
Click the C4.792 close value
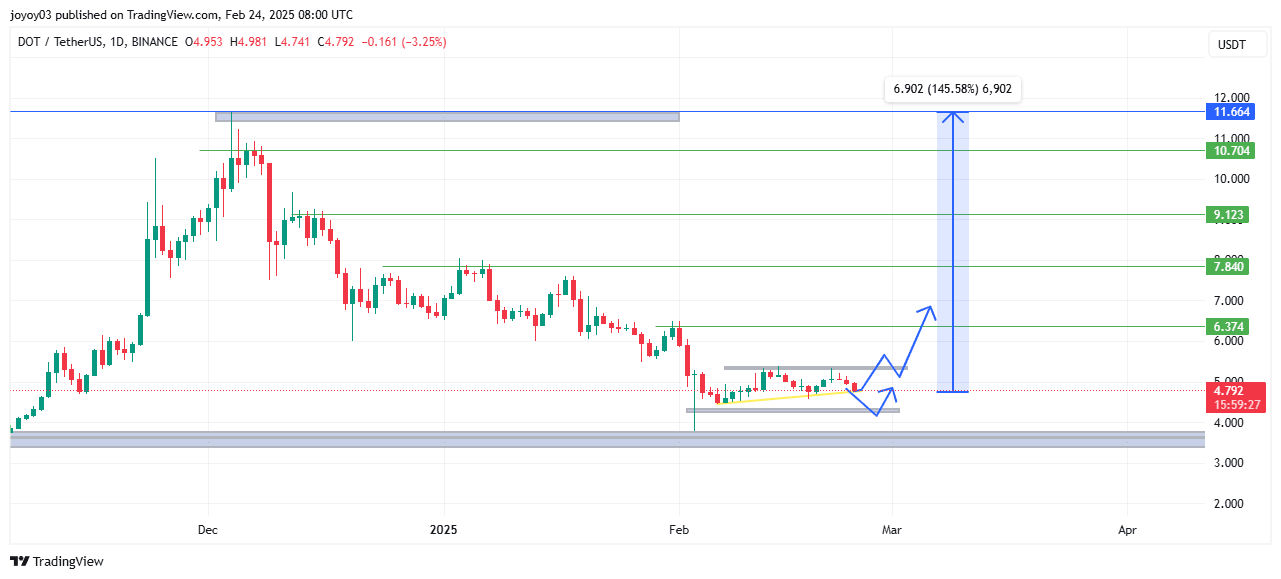[x=337, y=42]
